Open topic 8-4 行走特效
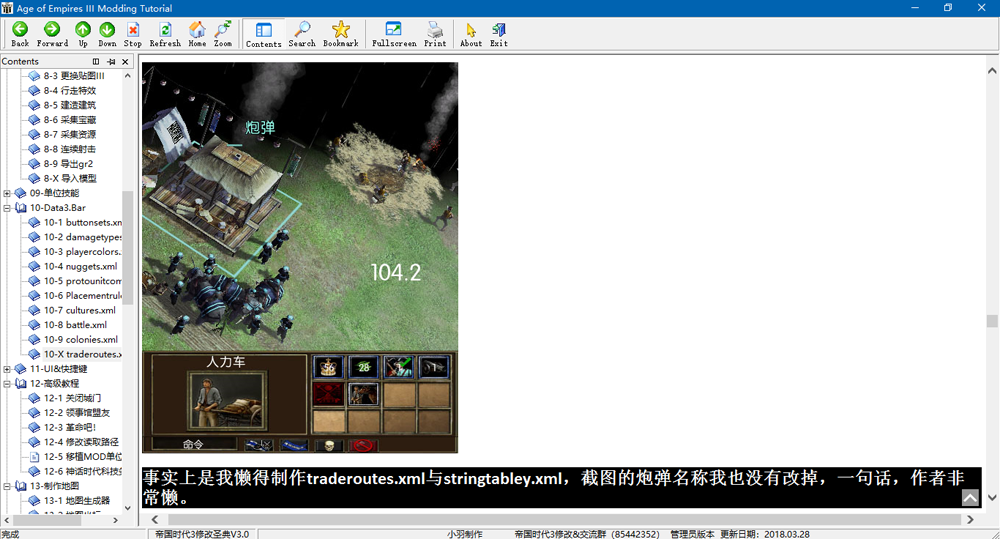This screenshot has height=539, width=1000. coord(70,91)
